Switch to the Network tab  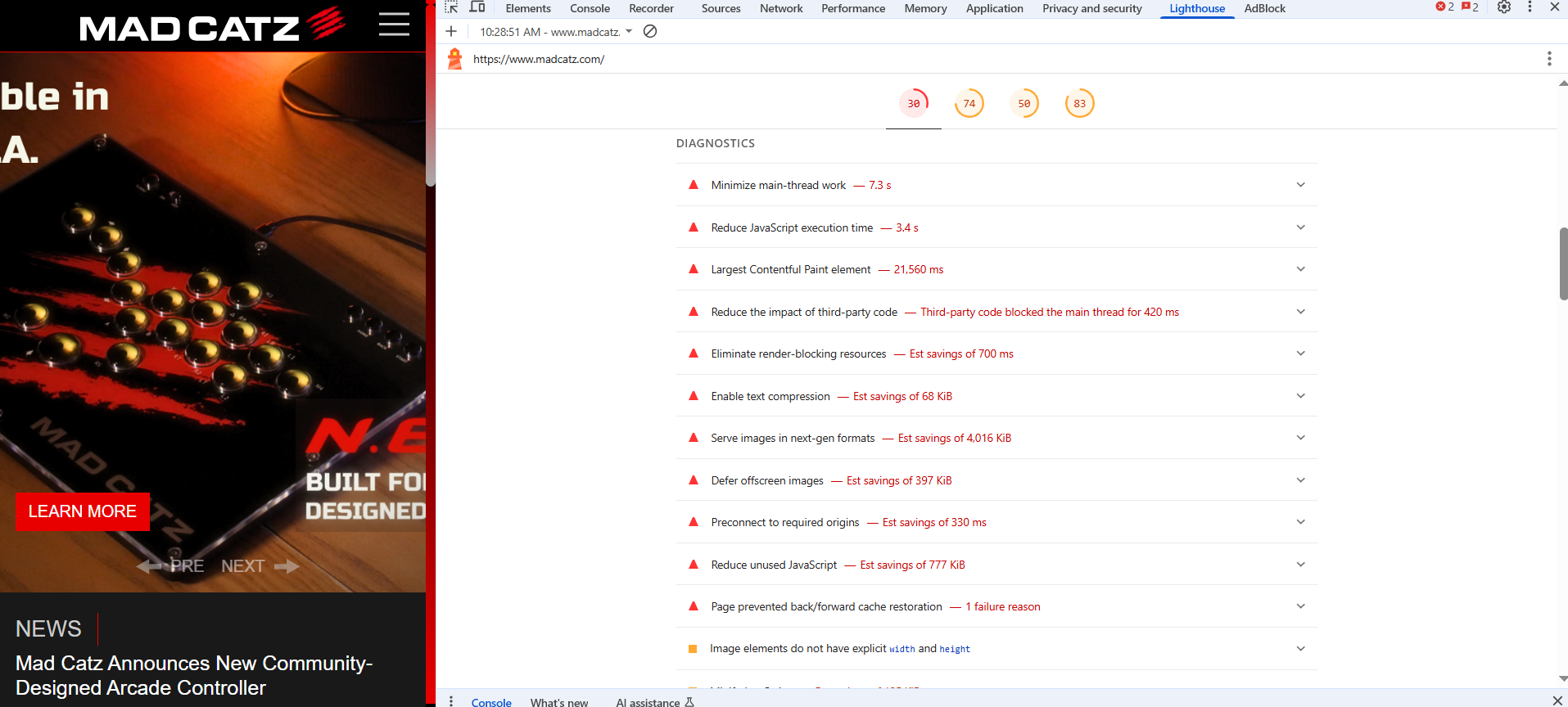[x=780, y=8]
